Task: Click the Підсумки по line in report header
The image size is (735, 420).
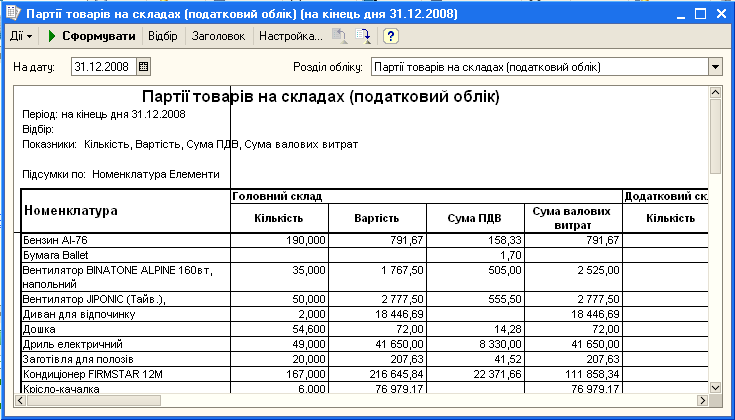Action: [121, 174]
